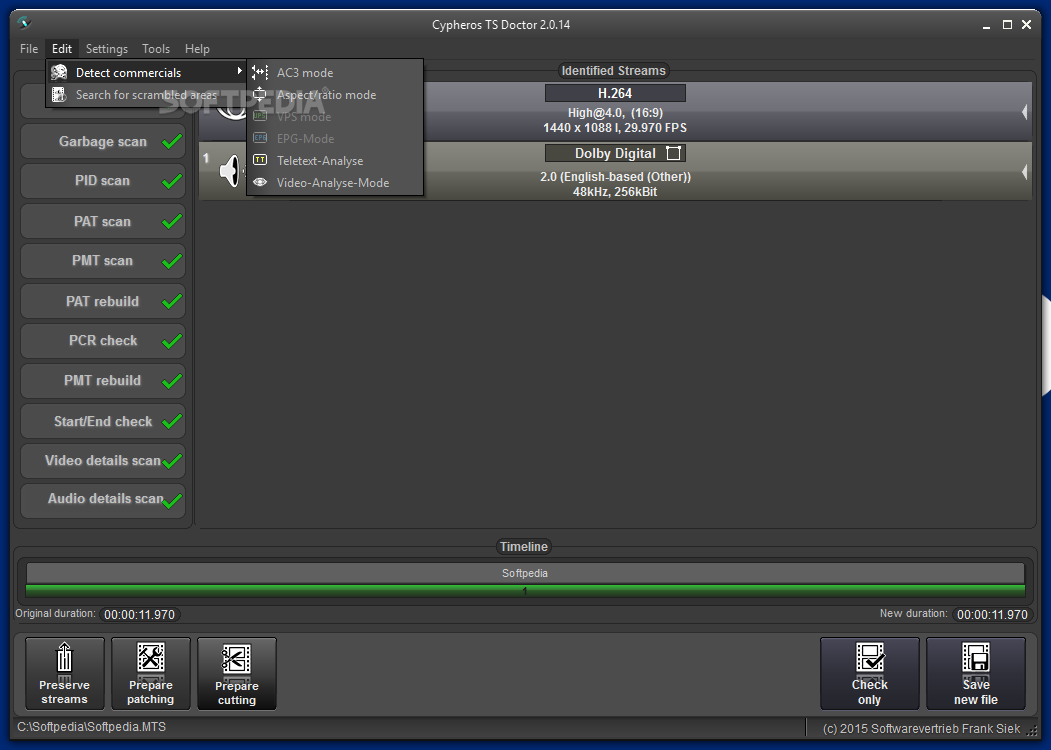Click the Check only button
The image size is (1051, 750).
tap(869, 674)
